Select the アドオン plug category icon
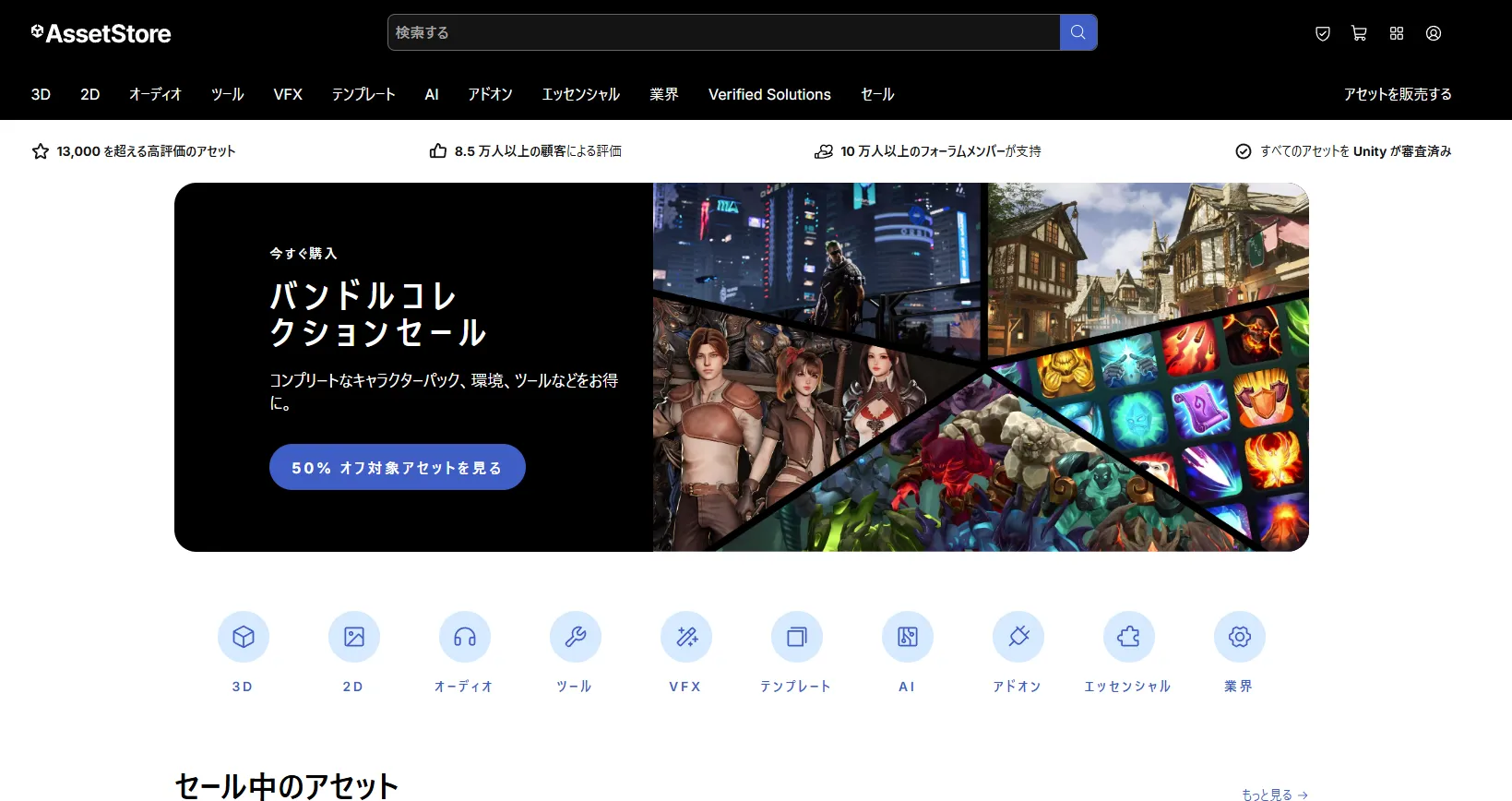This screenshot has height=801, width=1512. coord(1018,637)
